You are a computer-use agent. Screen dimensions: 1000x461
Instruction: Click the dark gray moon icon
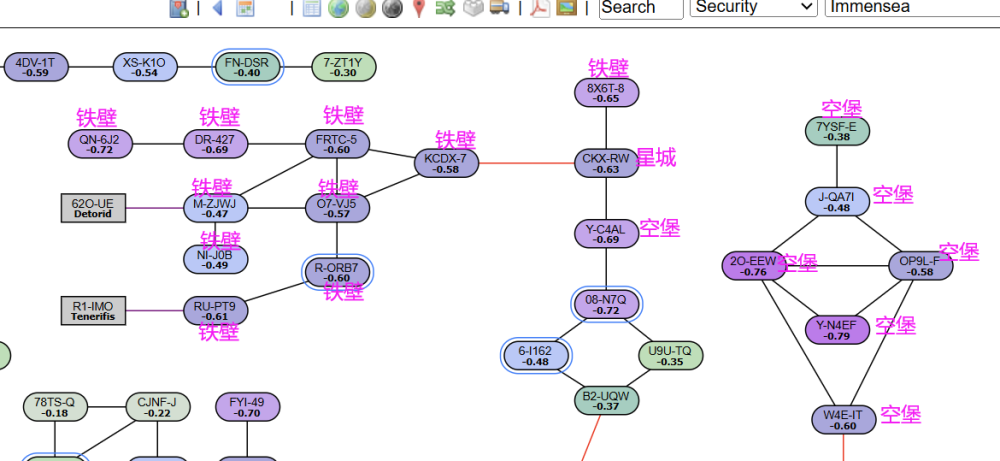pyautogui.click(x=392, y=8)
